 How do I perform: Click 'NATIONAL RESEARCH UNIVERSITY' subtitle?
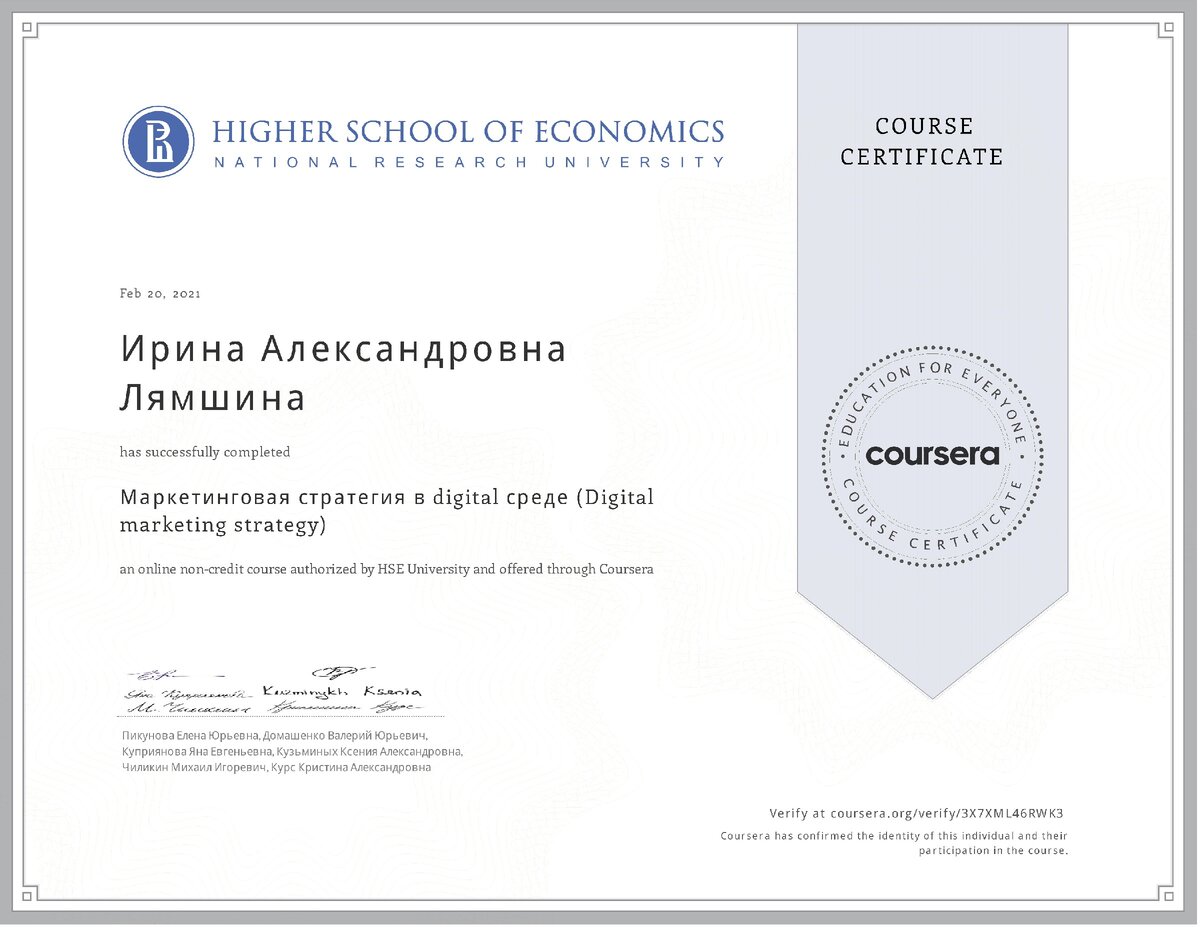point(468,162)
